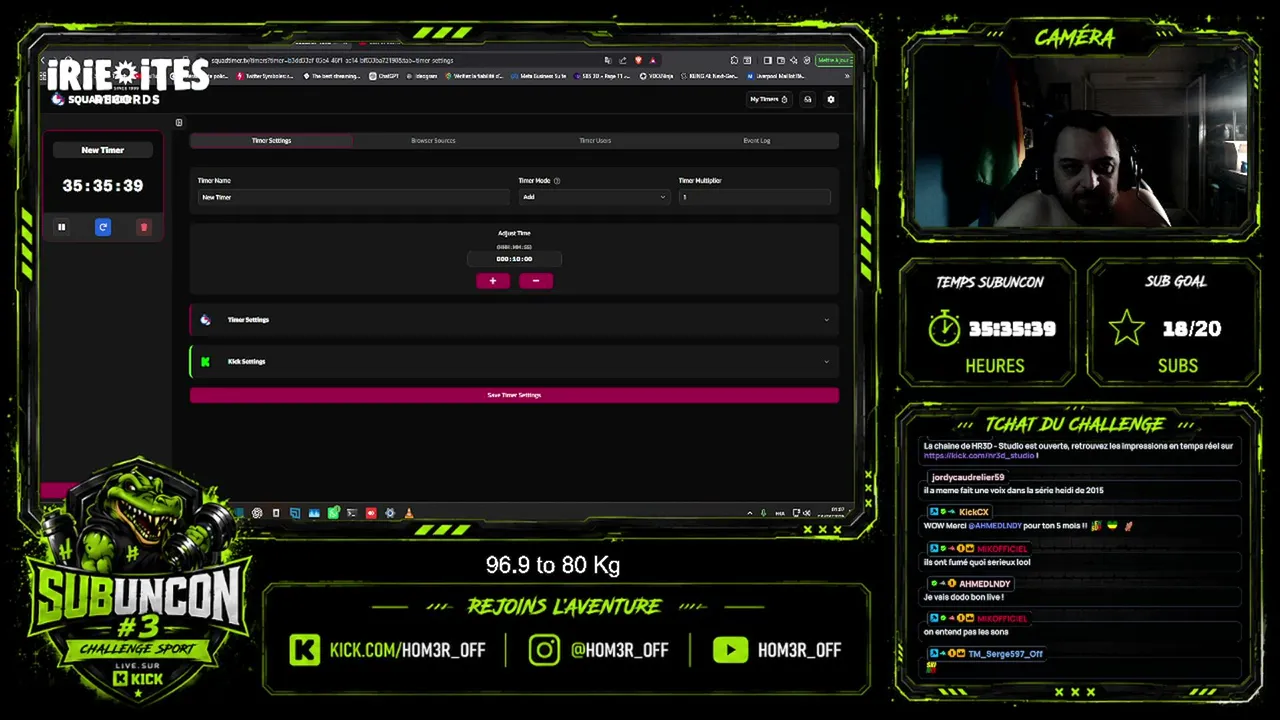Collapse the sidebar with the panel toggle icon
The height and width of the screenshot is (720, 1280).
pos(179,123)
